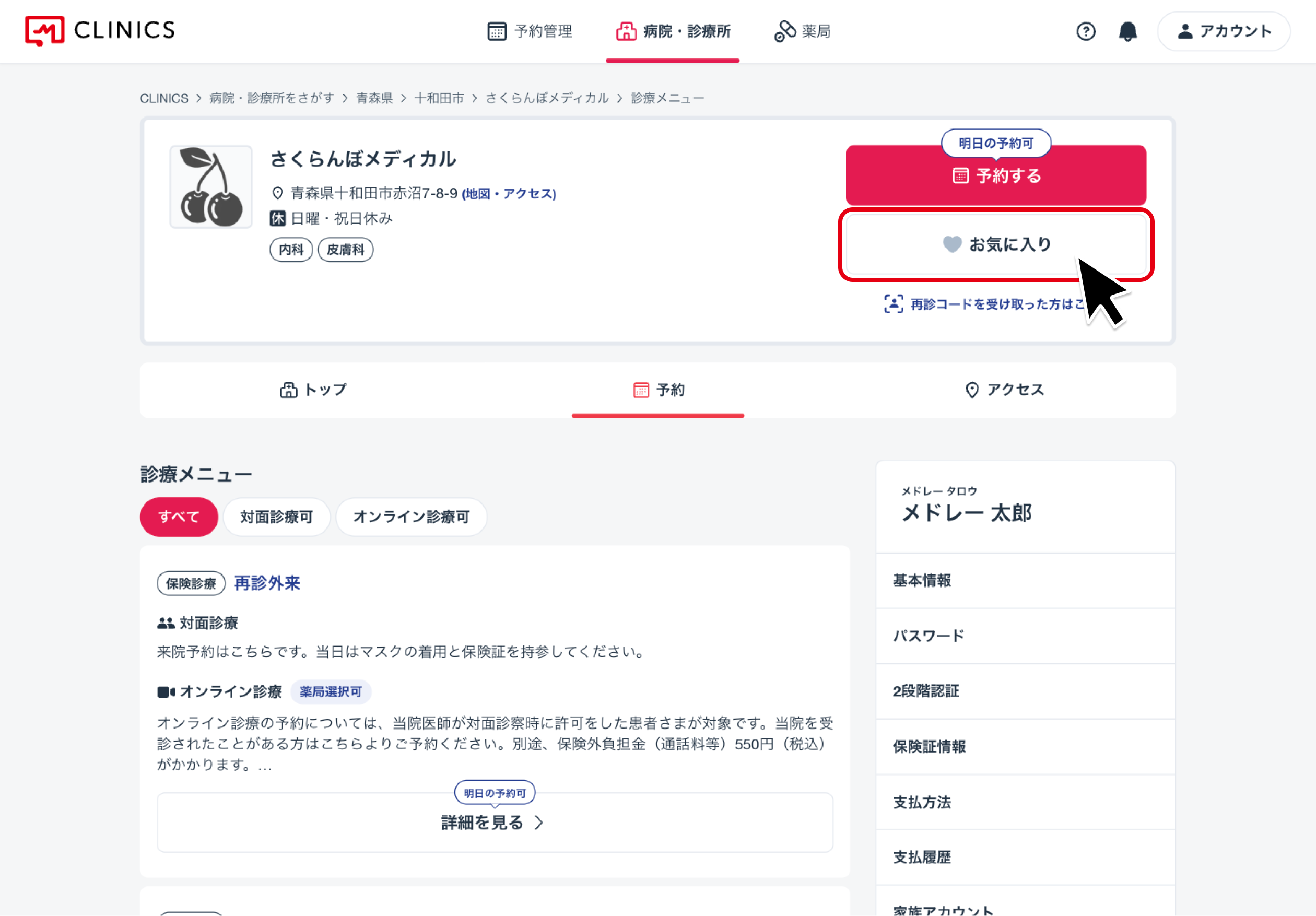
Task: Click the 皮膚科 tag
Action: click(346, 249)
